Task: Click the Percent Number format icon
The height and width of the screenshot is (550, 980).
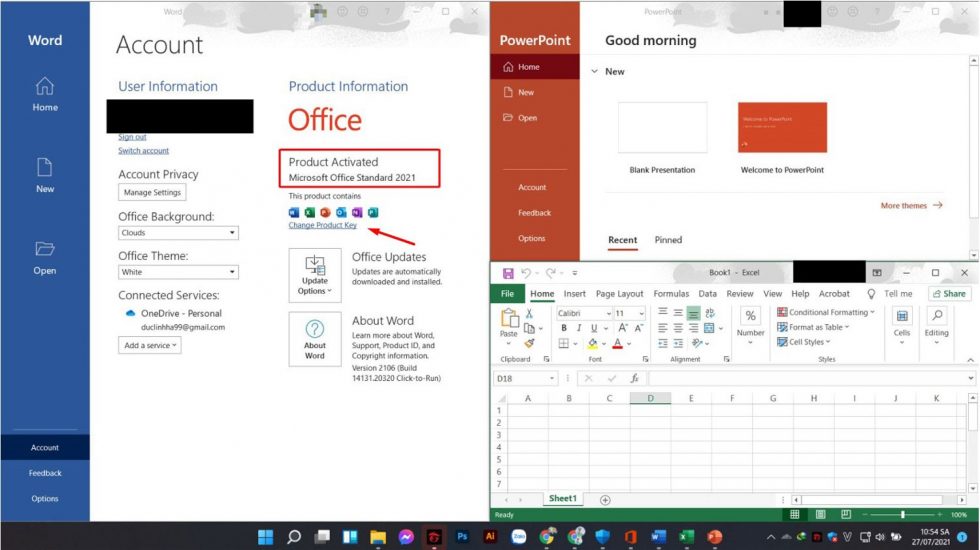Action: pyautogui.click(x=750, y=316)
